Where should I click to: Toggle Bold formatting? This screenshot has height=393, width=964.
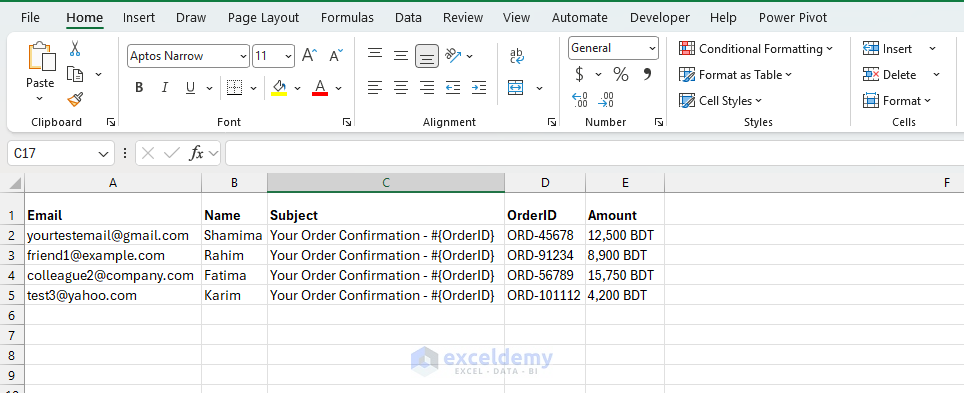[x=139, y=88]
